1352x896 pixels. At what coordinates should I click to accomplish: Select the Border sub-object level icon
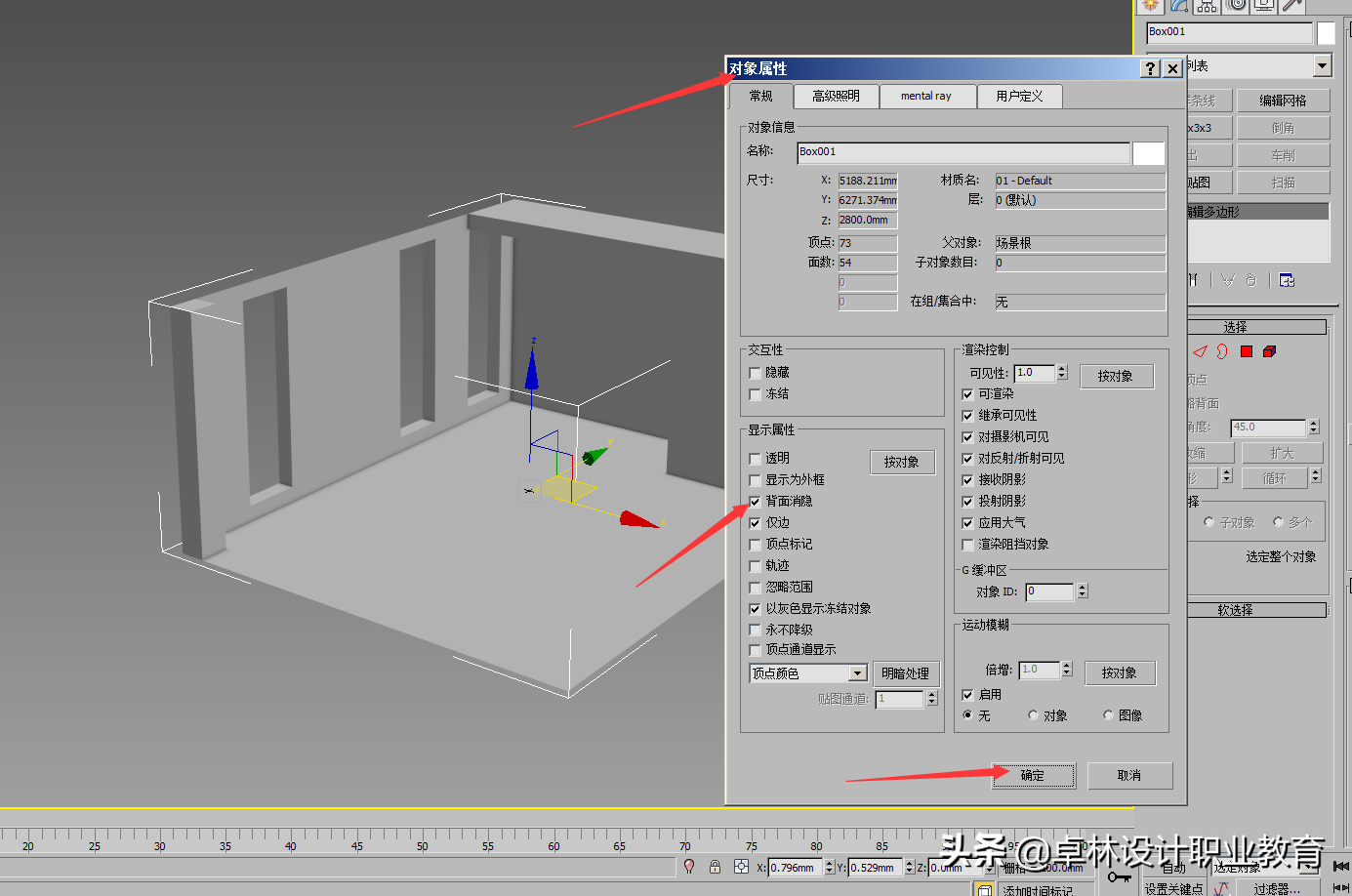[x=1222, y=351]
